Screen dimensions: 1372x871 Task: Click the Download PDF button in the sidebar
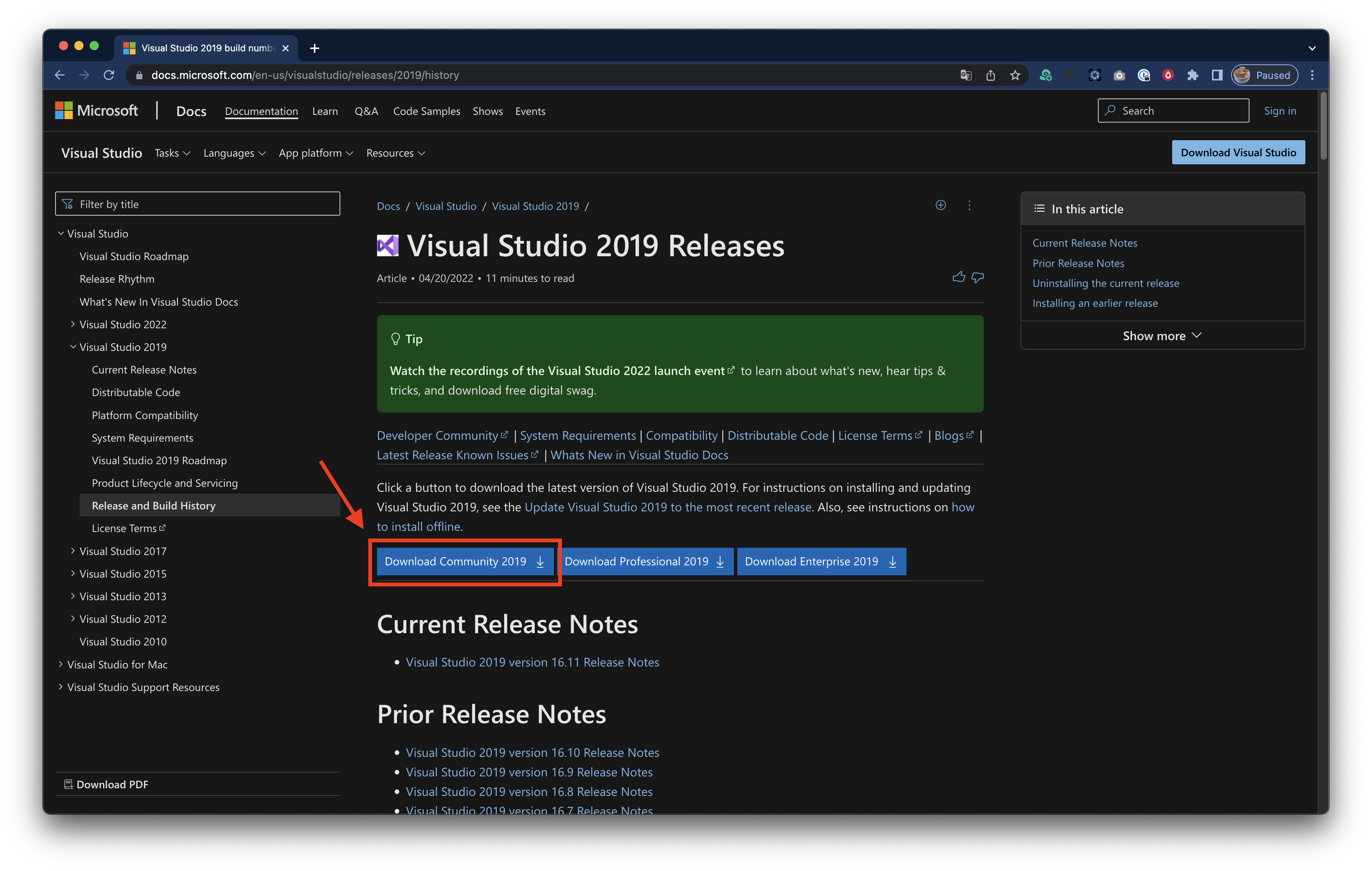point(106,784)
